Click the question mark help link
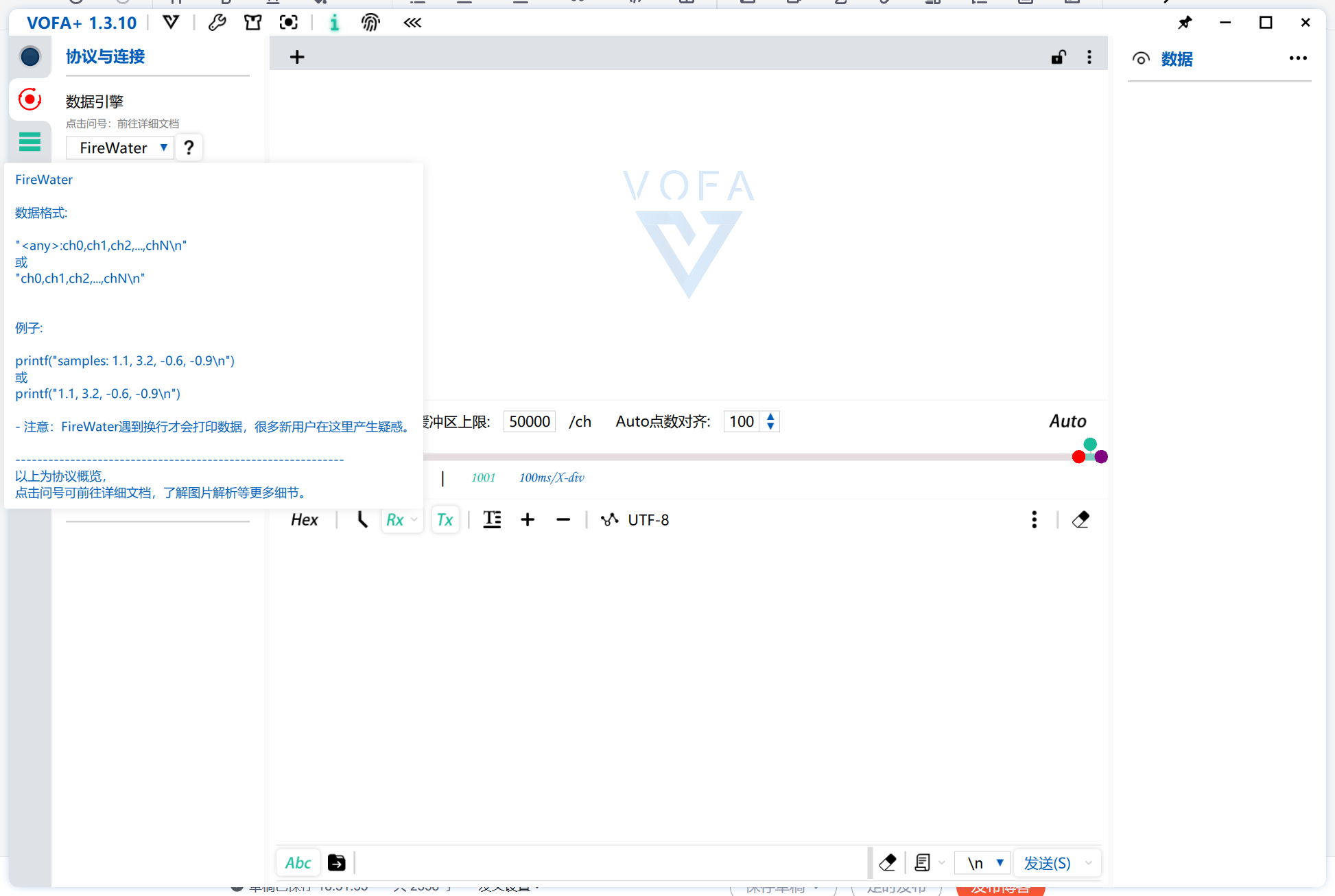1335x896 pixels. tap(188, 148)
